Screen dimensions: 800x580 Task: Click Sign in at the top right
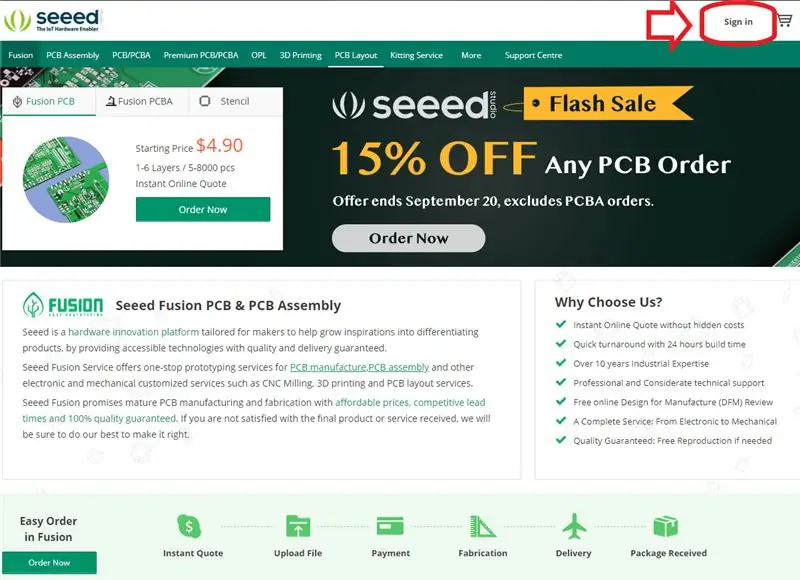738,21
